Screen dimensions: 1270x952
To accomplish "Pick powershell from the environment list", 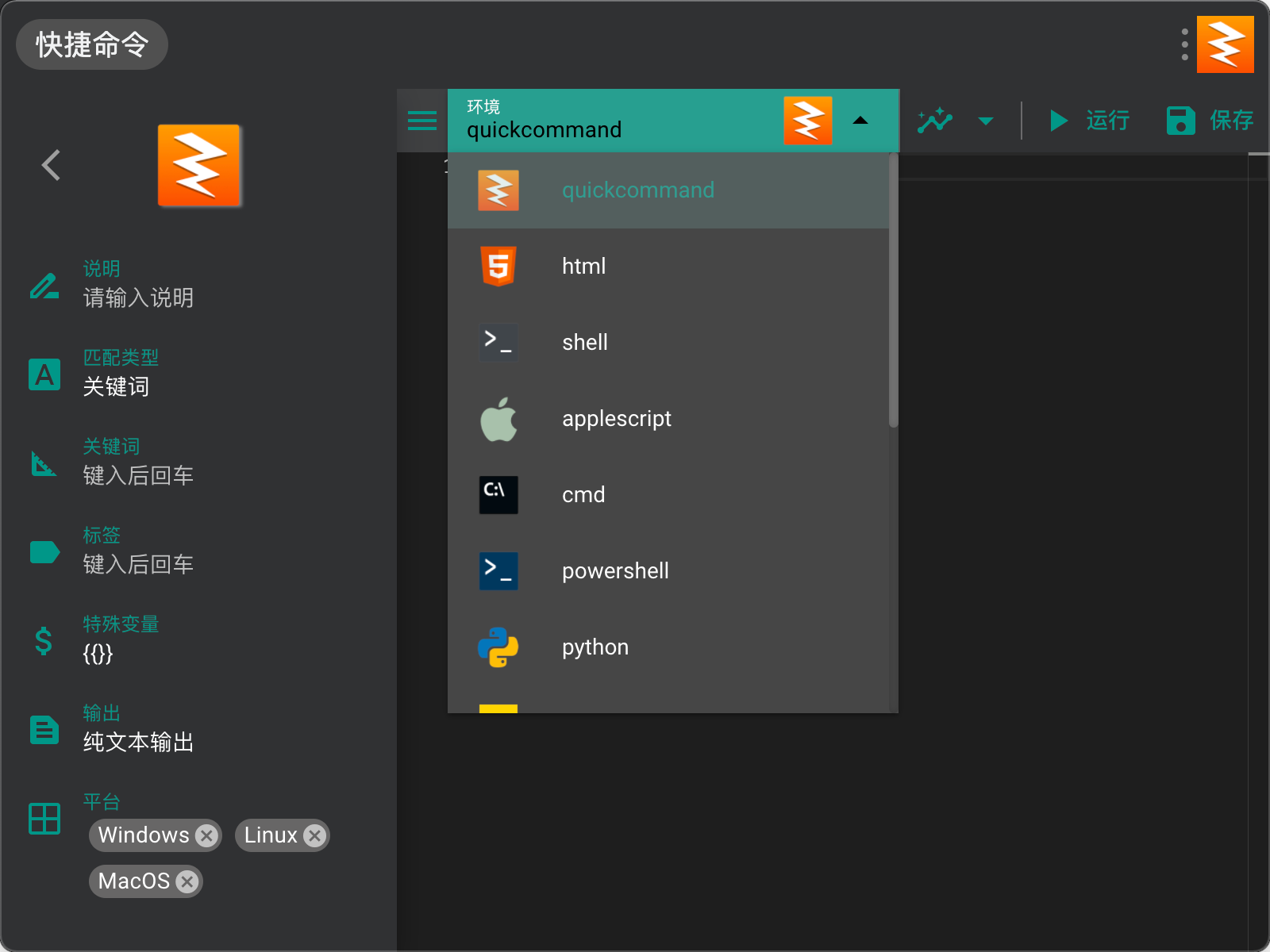I will (x=668, y=571).
